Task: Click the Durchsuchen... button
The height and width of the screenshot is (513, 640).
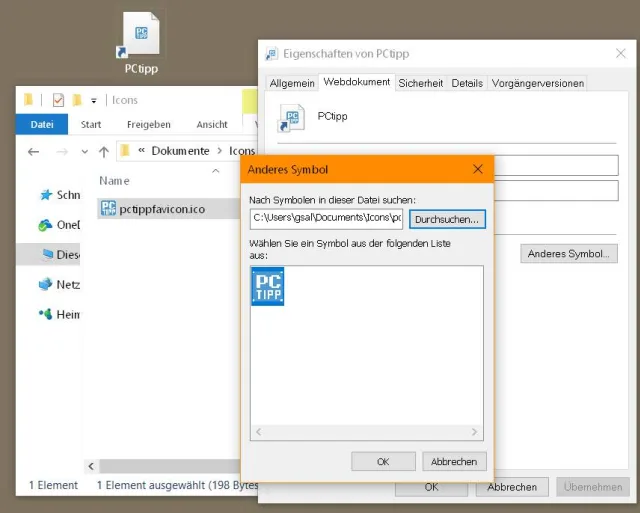Action: (447, 218)
